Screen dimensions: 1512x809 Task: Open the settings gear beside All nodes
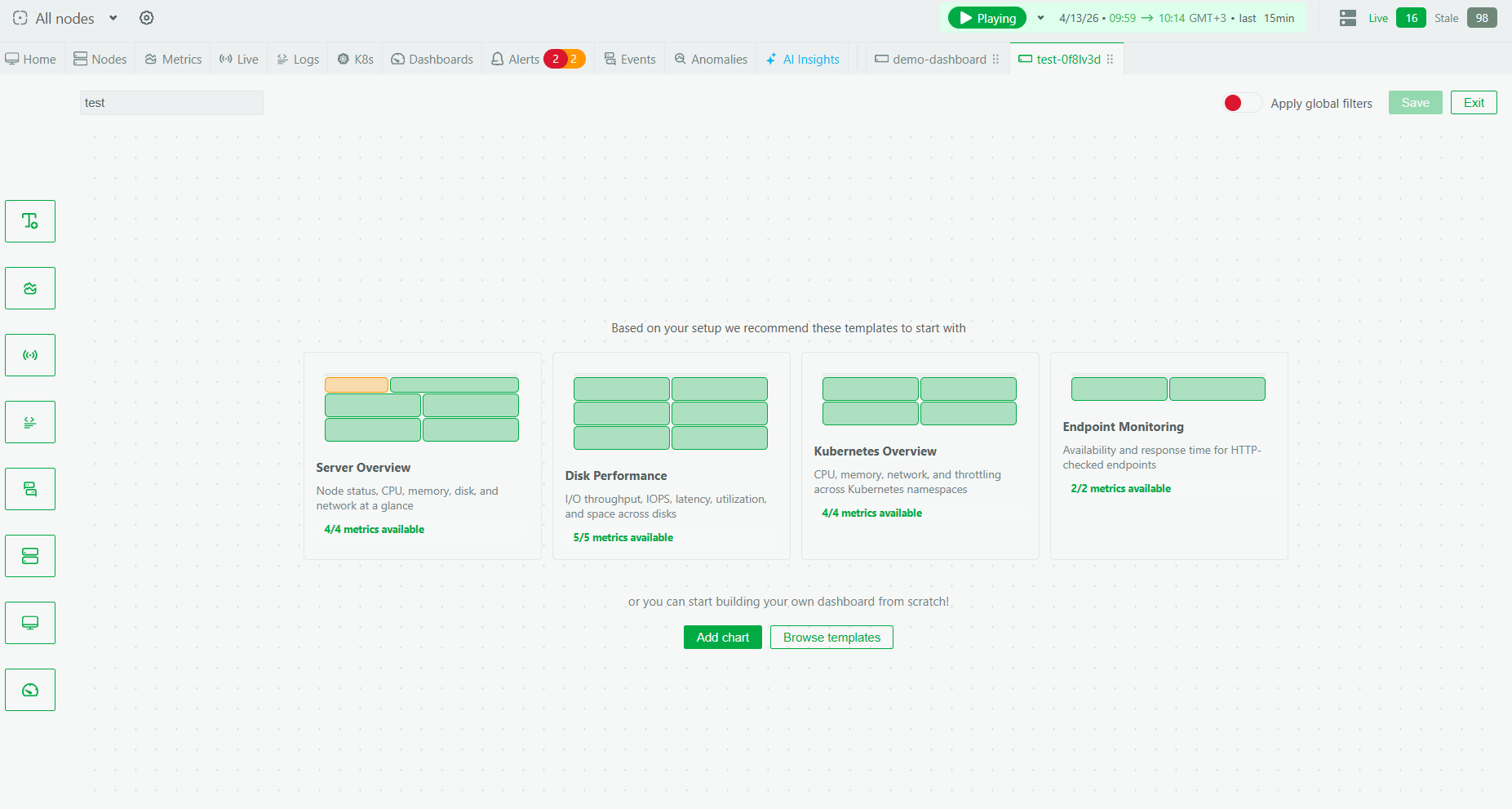pos(147,17)
